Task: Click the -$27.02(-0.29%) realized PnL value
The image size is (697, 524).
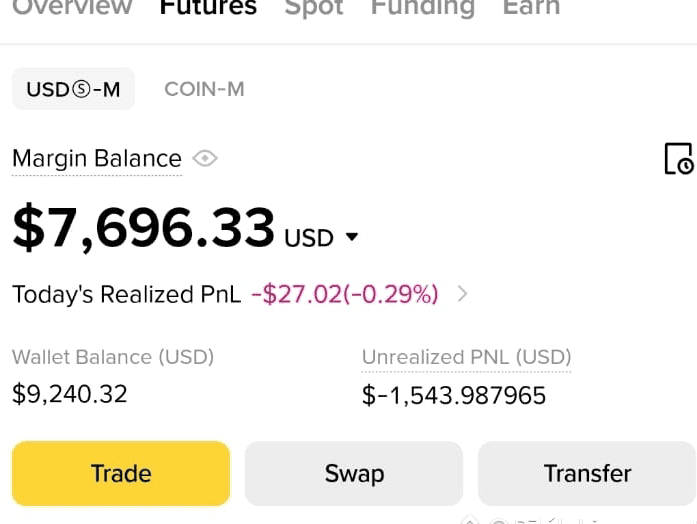Action: coord(345,294)
